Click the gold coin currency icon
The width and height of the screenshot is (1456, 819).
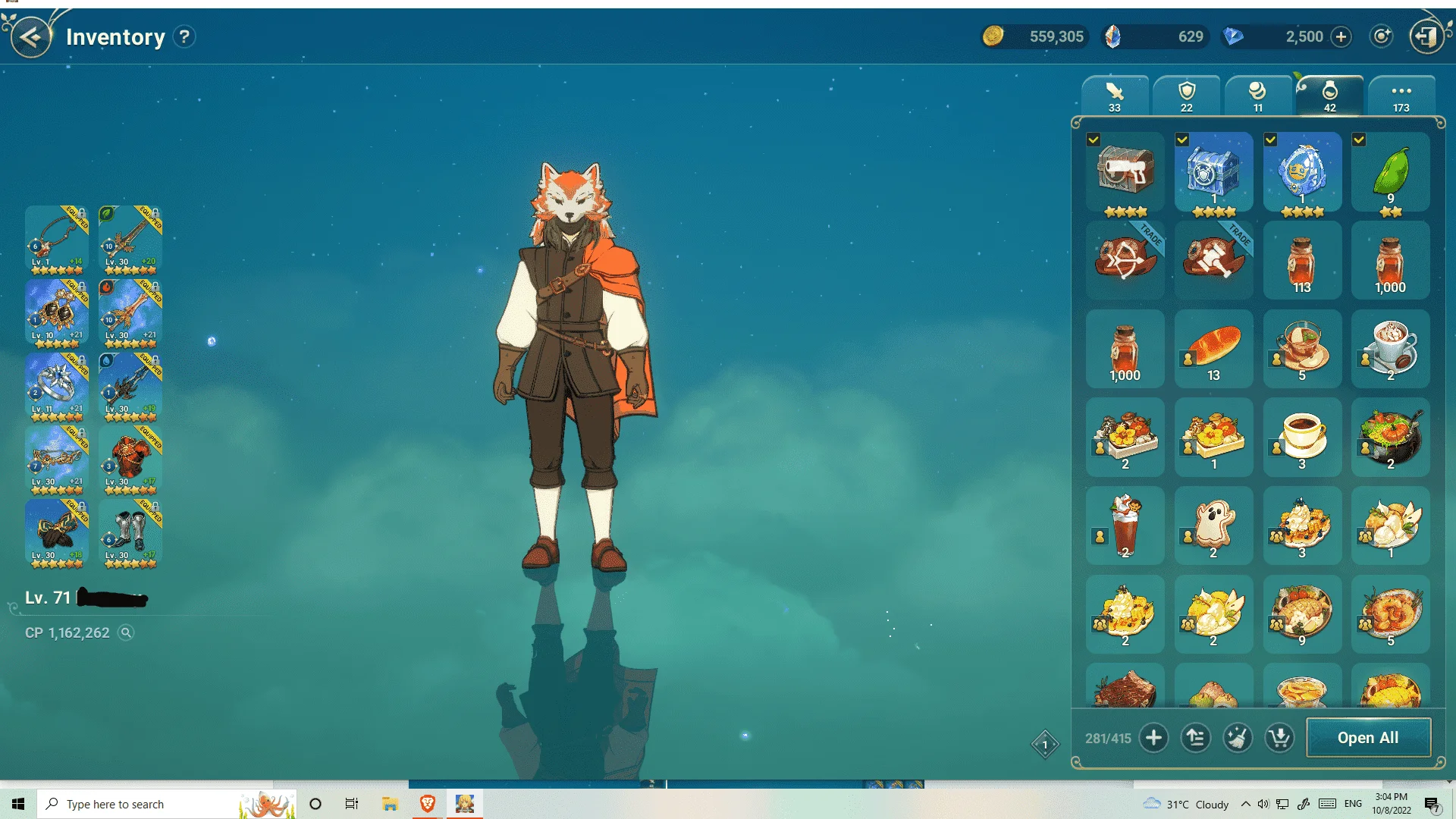(993, 36)
